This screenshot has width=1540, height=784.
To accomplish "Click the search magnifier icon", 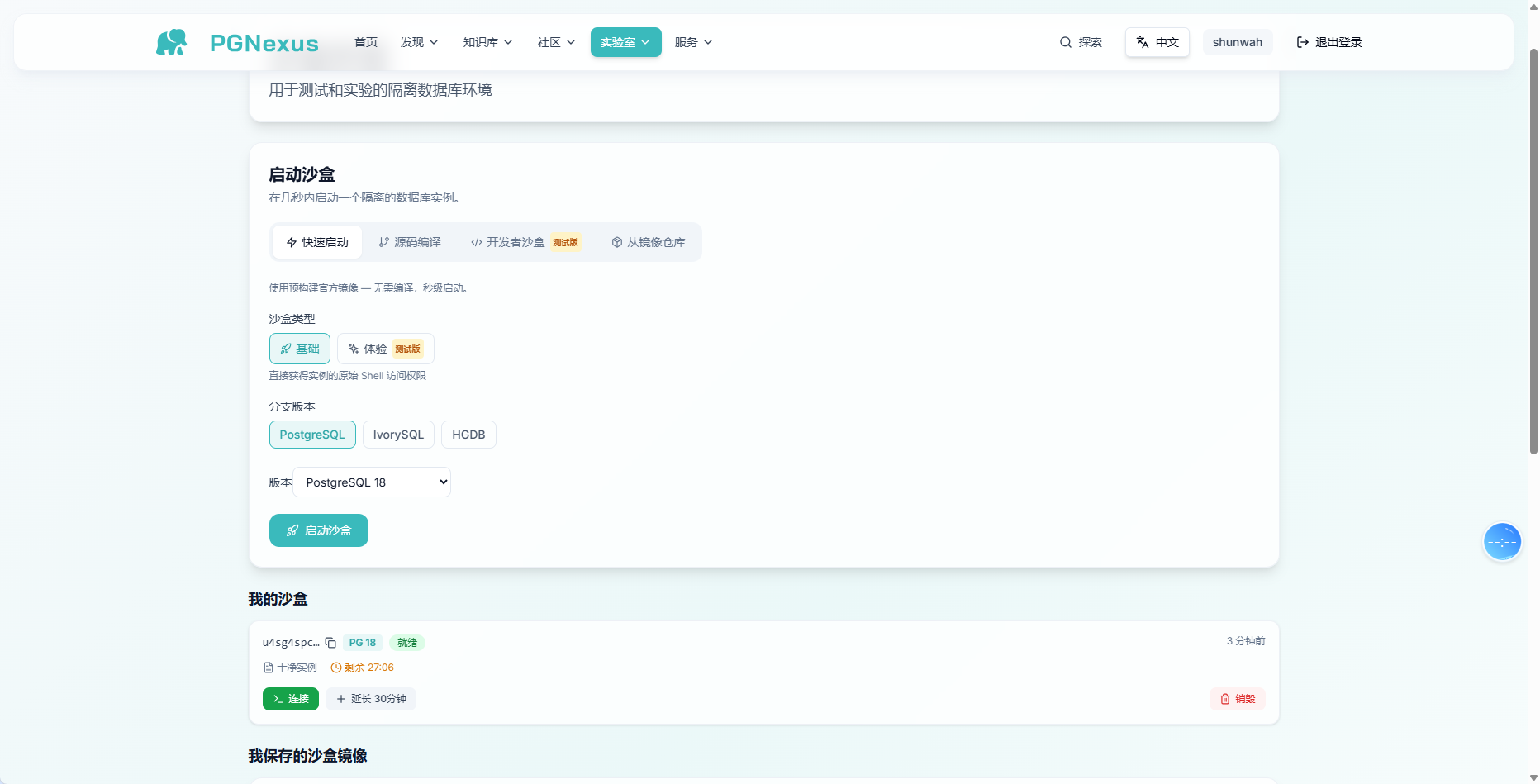I will click(1066, 42).
